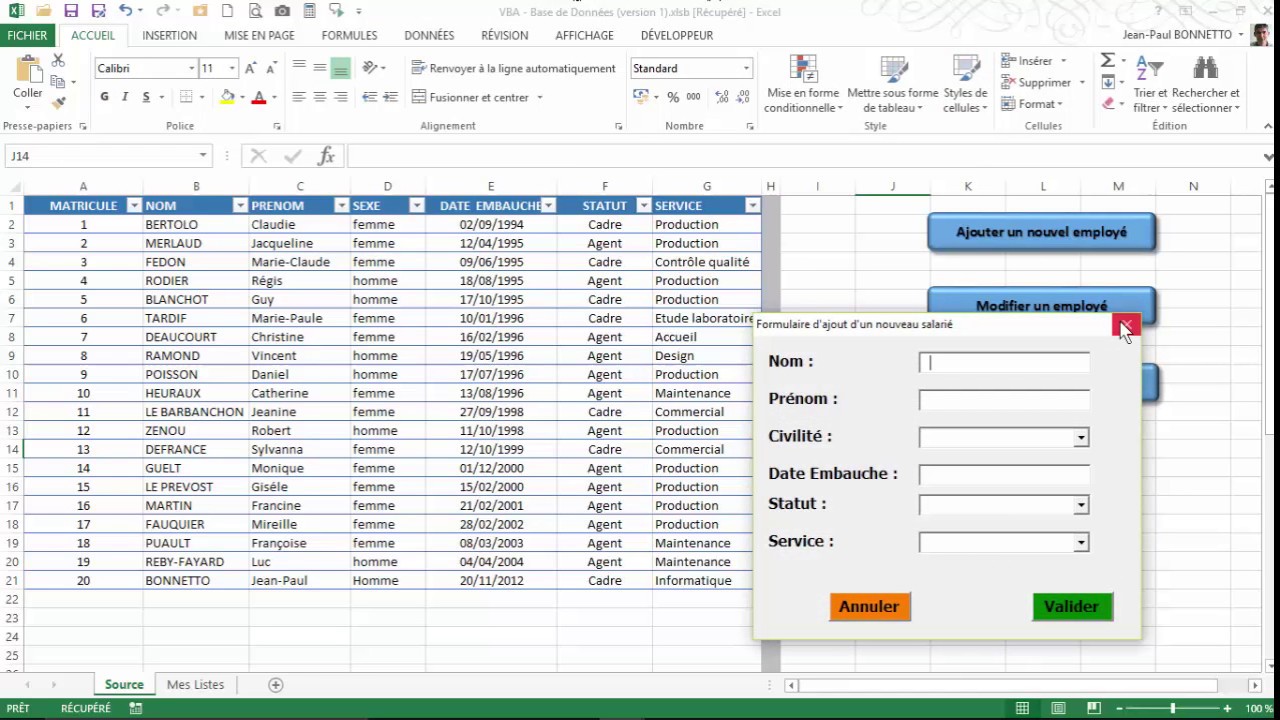Click the Cut scissors icon
The width and height of the screenshot is (1280, 720).
[58, 61]
